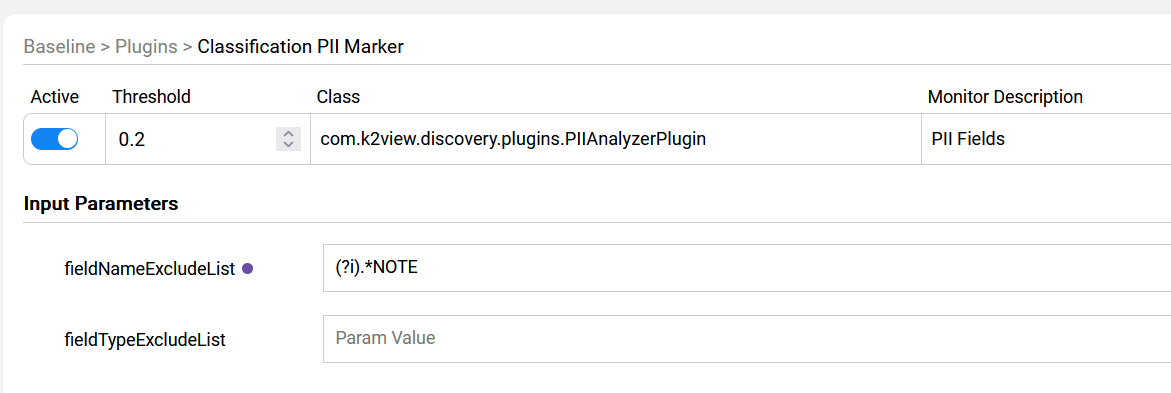Click the Threshold column header
The height and width of the screenshot is (393, 1171).
(x=152, y=96)
